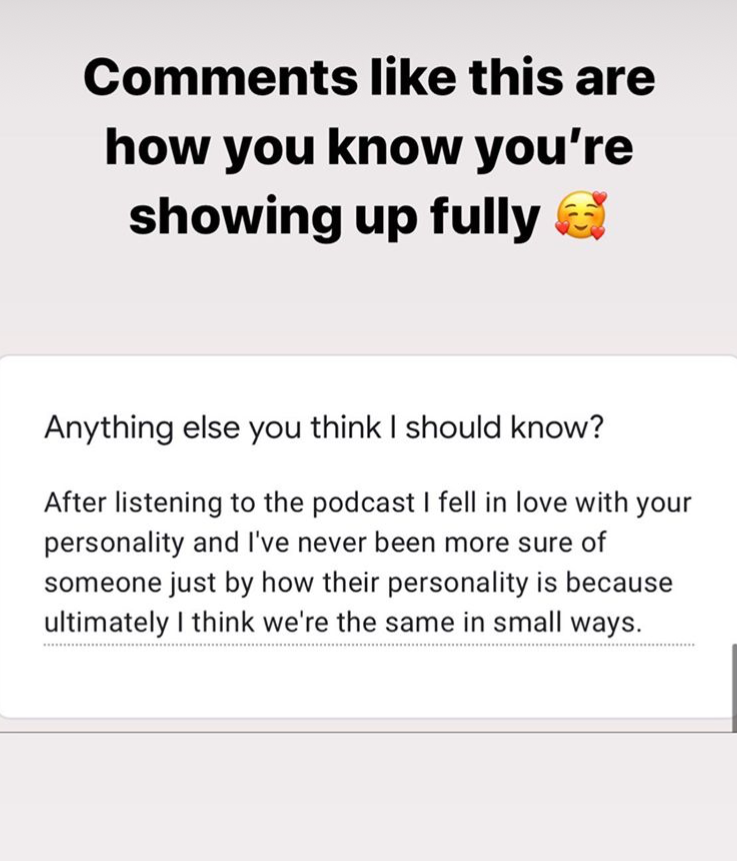This screenshot has width=737, height=861.
Task: Tap the words 'showing up fully'
Action: [x=334, y=218]
